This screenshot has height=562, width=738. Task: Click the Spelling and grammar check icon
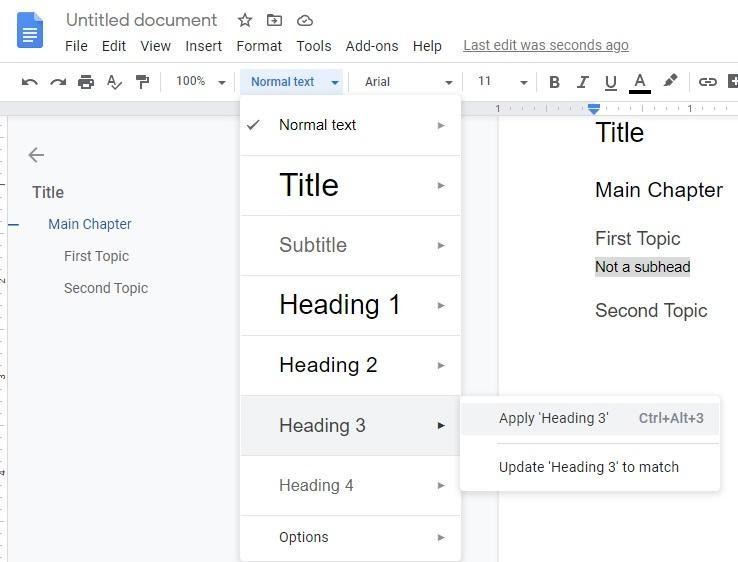114,82
